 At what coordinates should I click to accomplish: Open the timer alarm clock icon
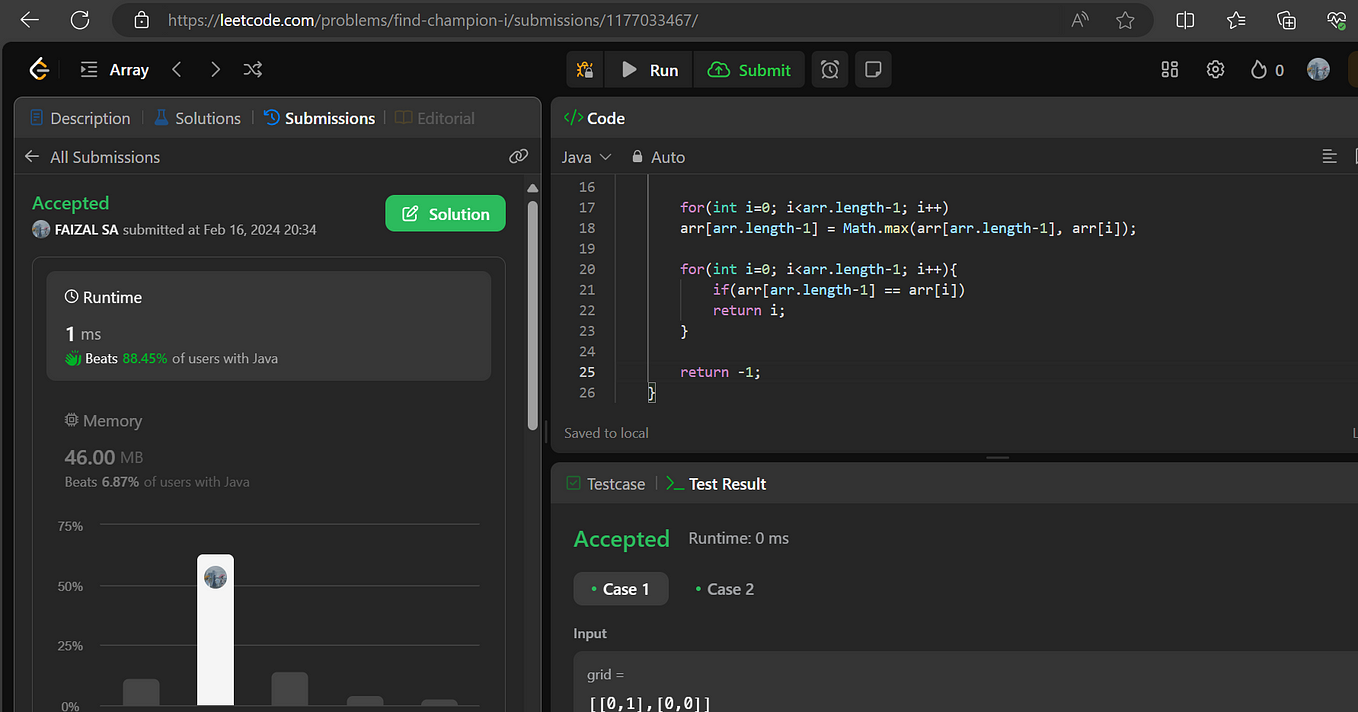830,70
